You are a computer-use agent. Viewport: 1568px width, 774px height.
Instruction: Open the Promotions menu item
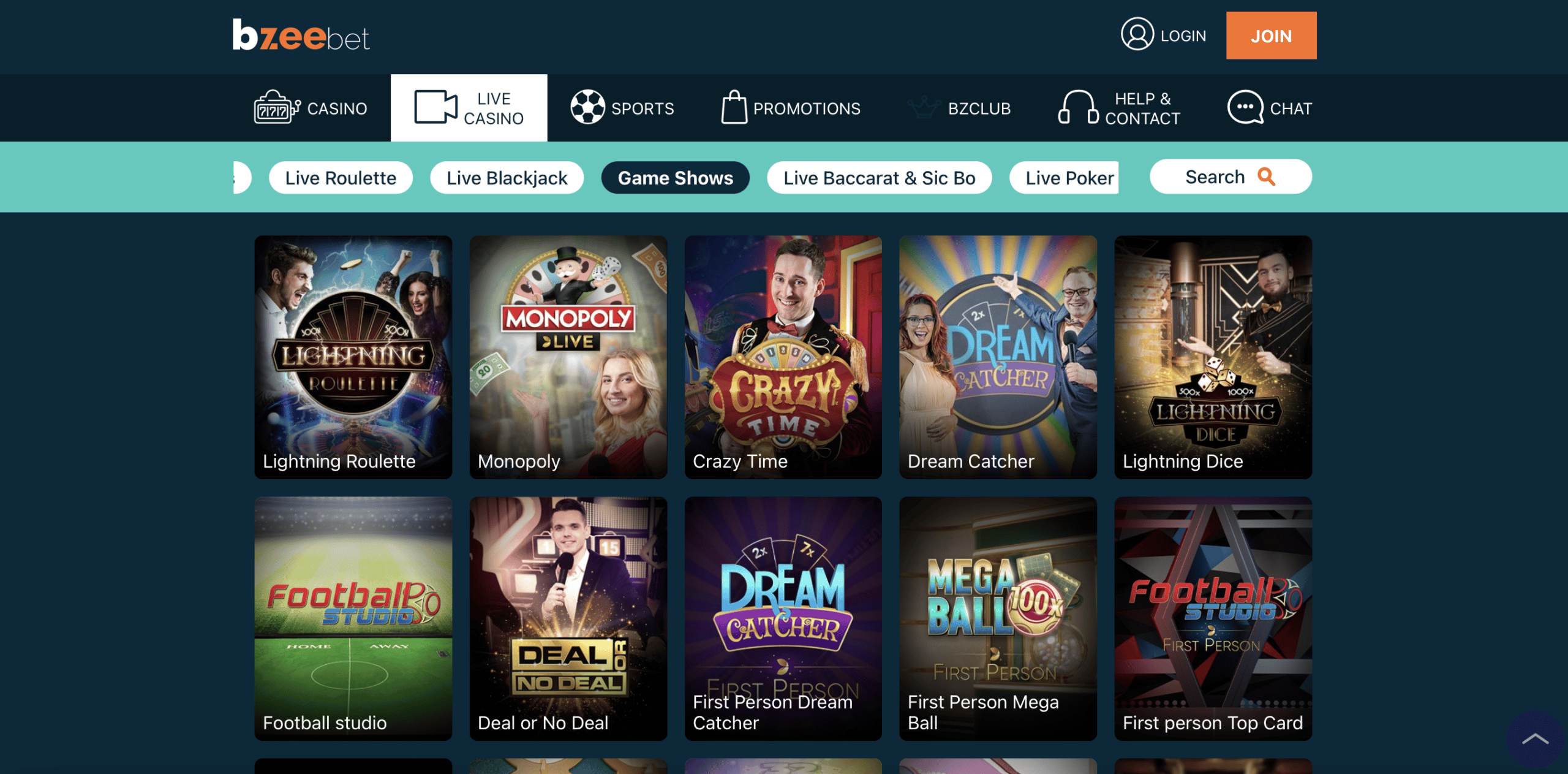tap(791, 108)
